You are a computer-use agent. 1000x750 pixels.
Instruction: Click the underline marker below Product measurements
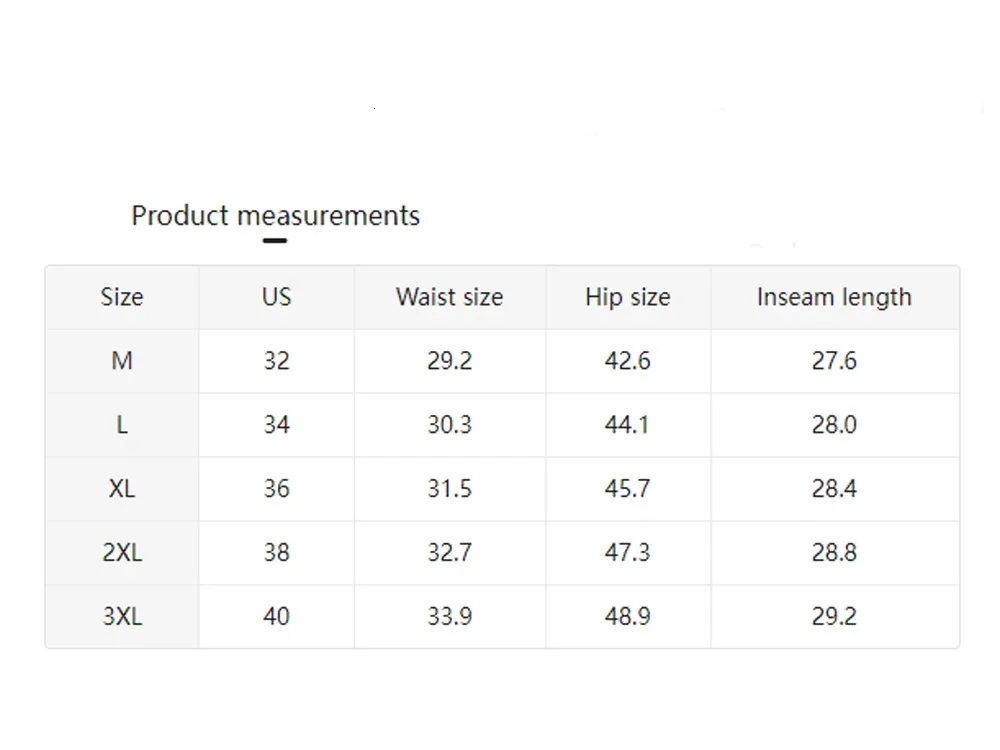pyautogui.click(x=275, y=240)
